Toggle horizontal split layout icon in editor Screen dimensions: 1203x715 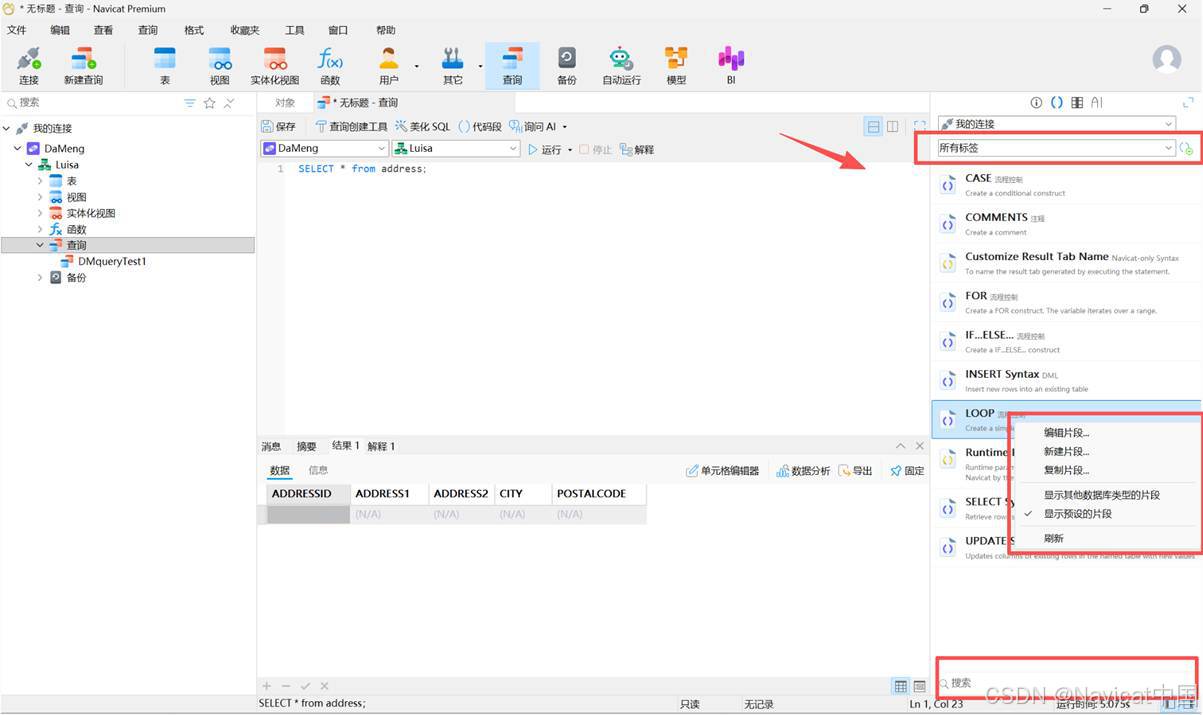point(874,126)
